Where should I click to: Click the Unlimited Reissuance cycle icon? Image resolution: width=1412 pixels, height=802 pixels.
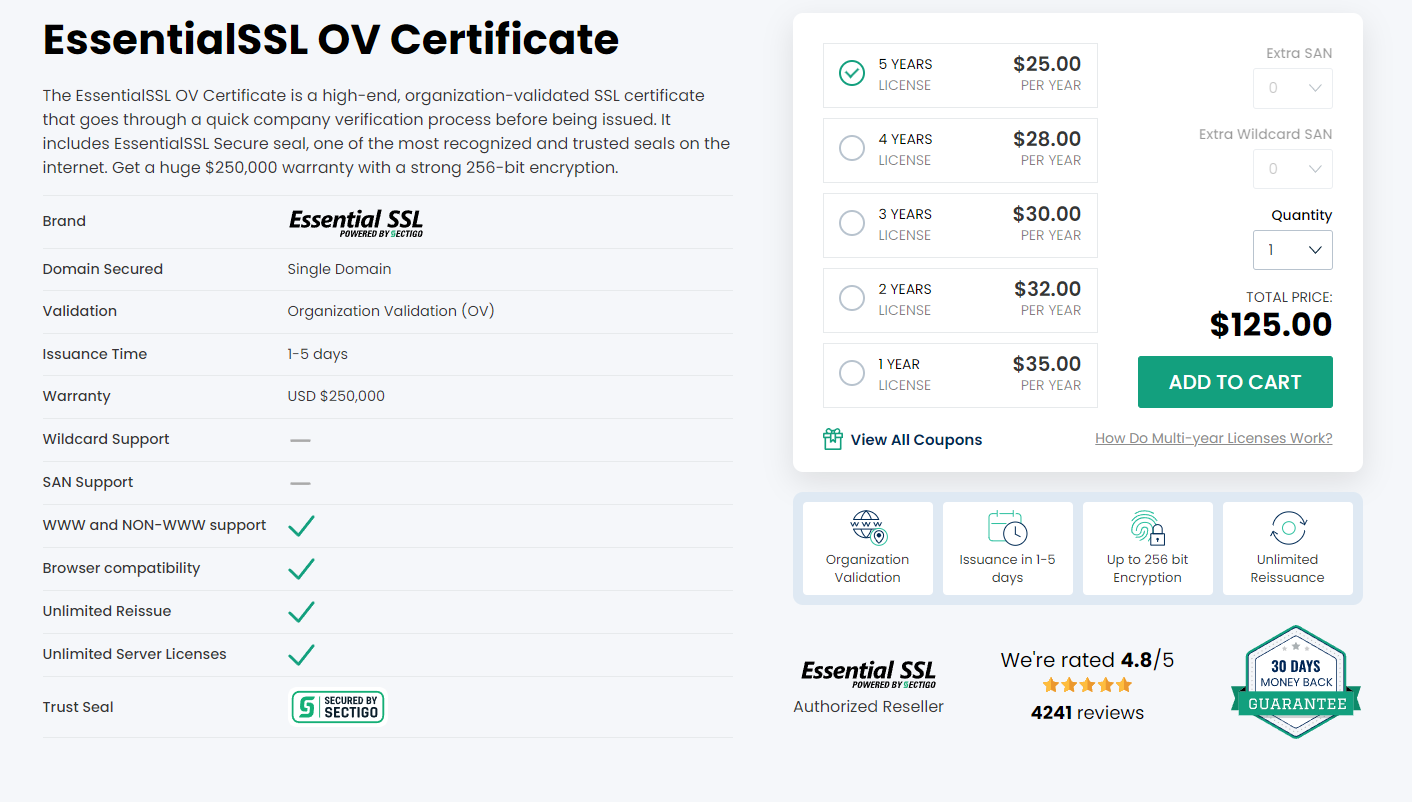1287,527
